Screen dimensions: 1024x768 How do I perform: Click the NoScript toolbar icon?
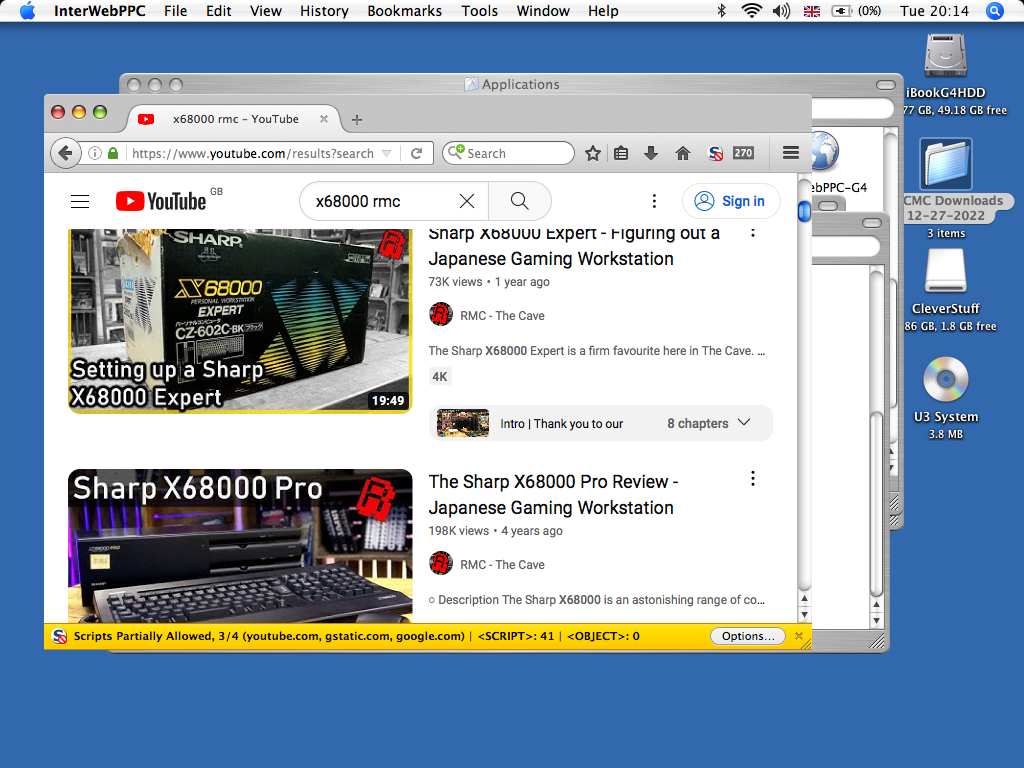tap(716, 153)
